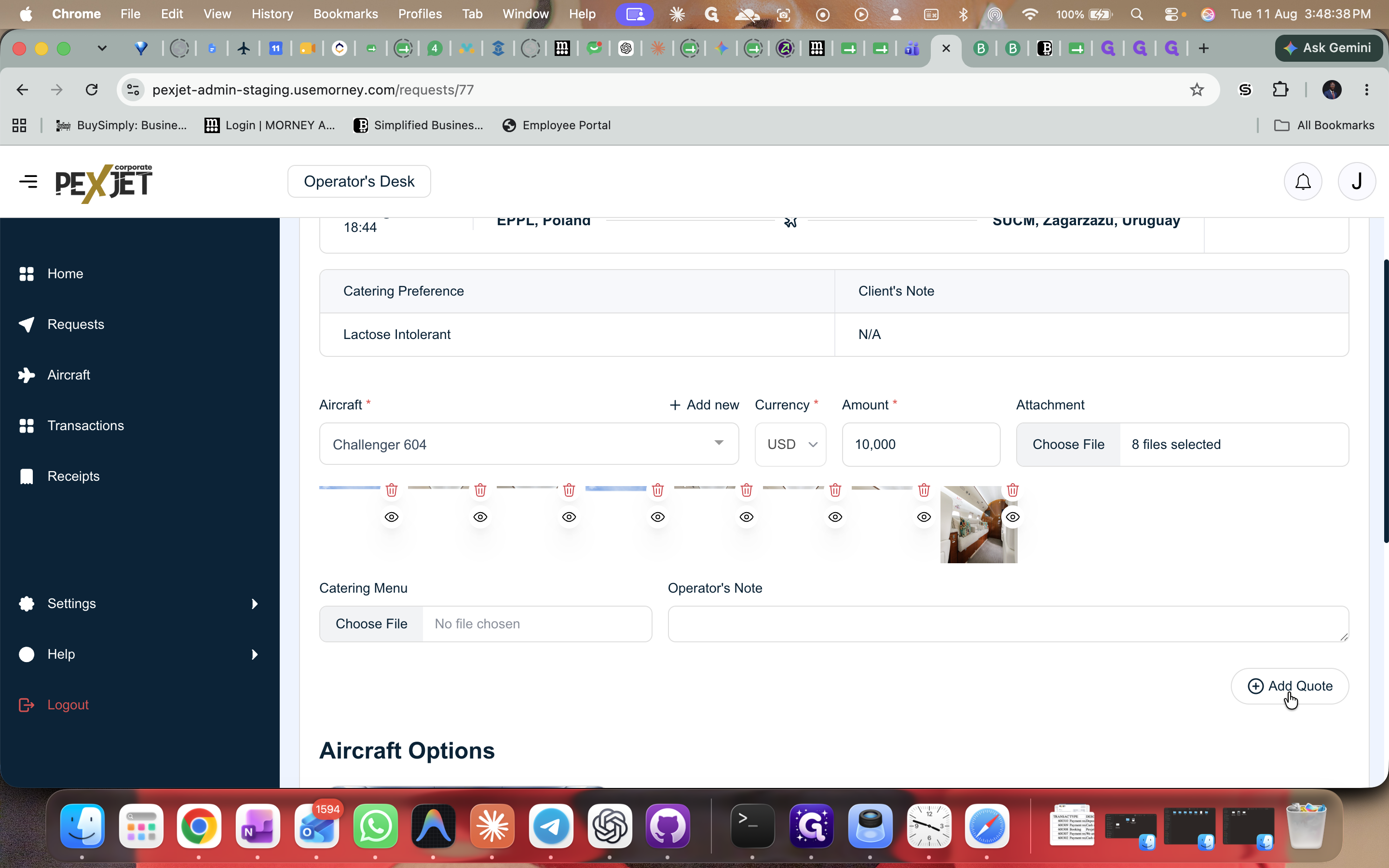The image size is (1389, 868).
Task: Preview the first attachment with its eye icon
Action: [392, 517]
